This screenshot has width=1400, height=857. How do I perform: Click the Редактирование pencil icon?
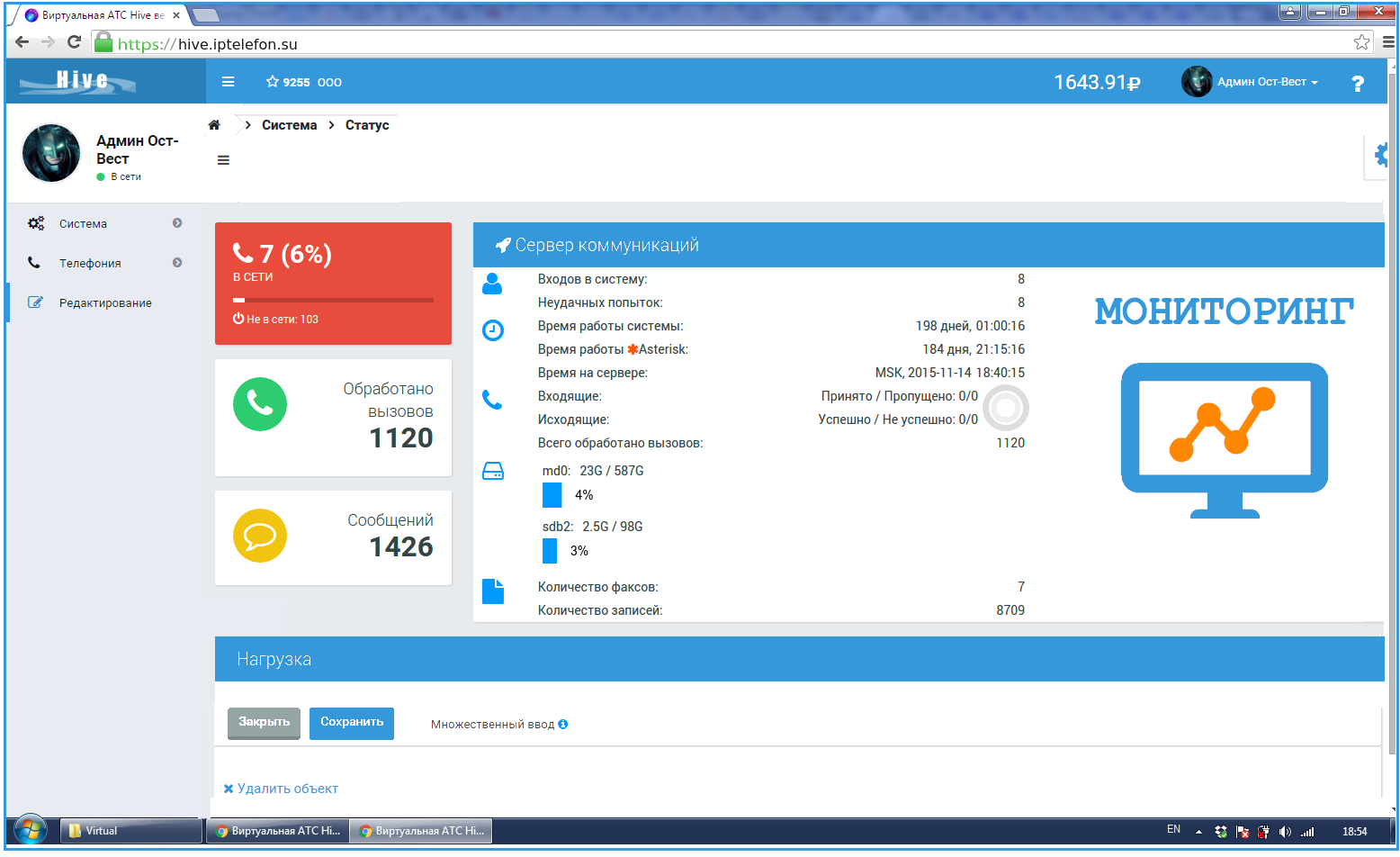click(x=35, y=302)
